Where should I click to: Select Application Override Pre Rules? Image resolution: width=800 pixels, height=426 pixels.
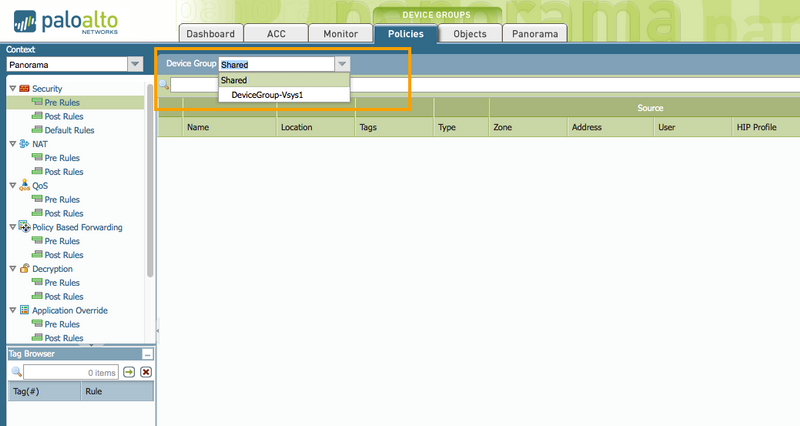(62, 324)
